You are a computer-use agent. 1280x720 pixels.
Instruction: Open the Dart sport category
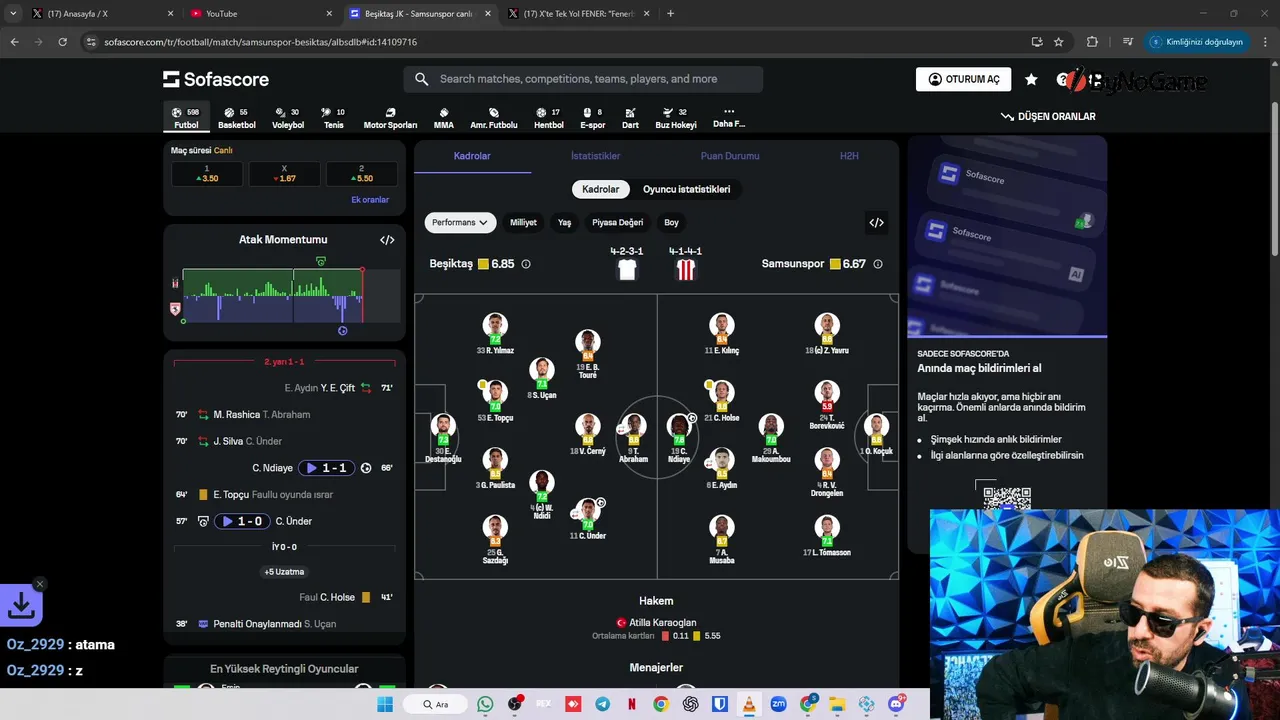(630, 118)
